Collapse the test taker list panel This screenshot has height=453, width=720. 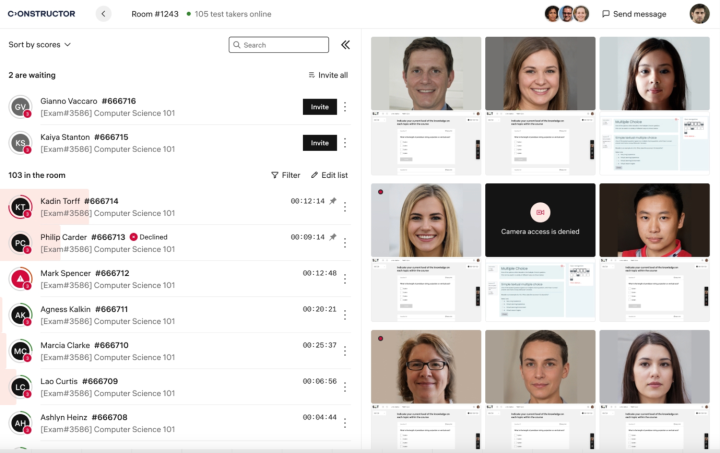coord(345,45)
